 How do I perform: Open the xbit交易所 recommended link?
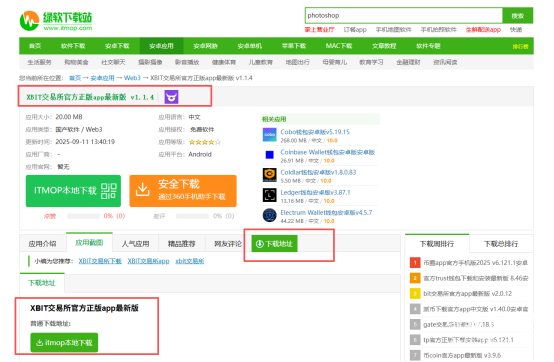tap(190, 261)
